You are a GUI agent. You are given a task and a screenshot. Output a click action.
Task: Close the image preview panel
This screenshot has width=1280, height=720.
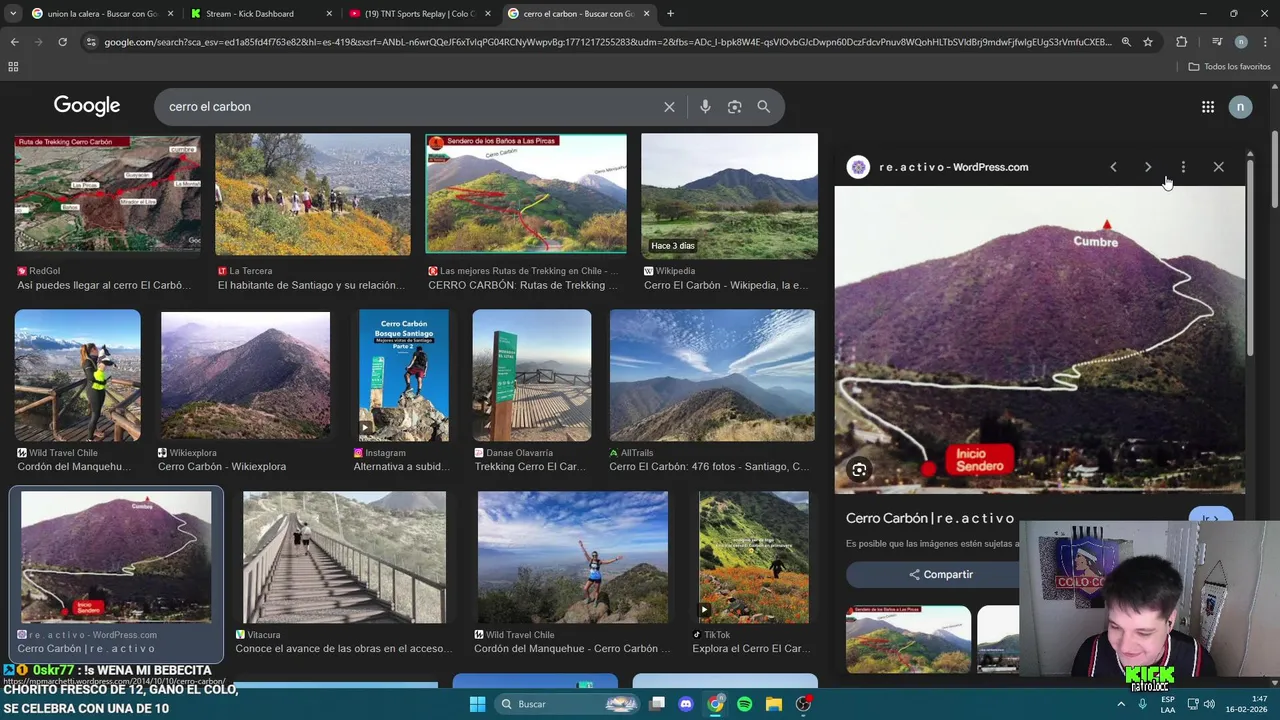(x=1218, y=167)
